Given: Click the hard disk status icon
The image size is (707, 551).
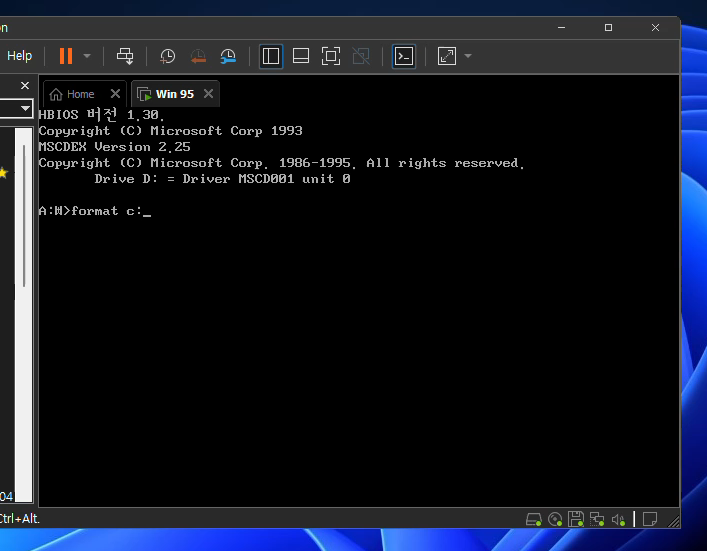Looking at the screenshot, I should (x=534, y=519).
